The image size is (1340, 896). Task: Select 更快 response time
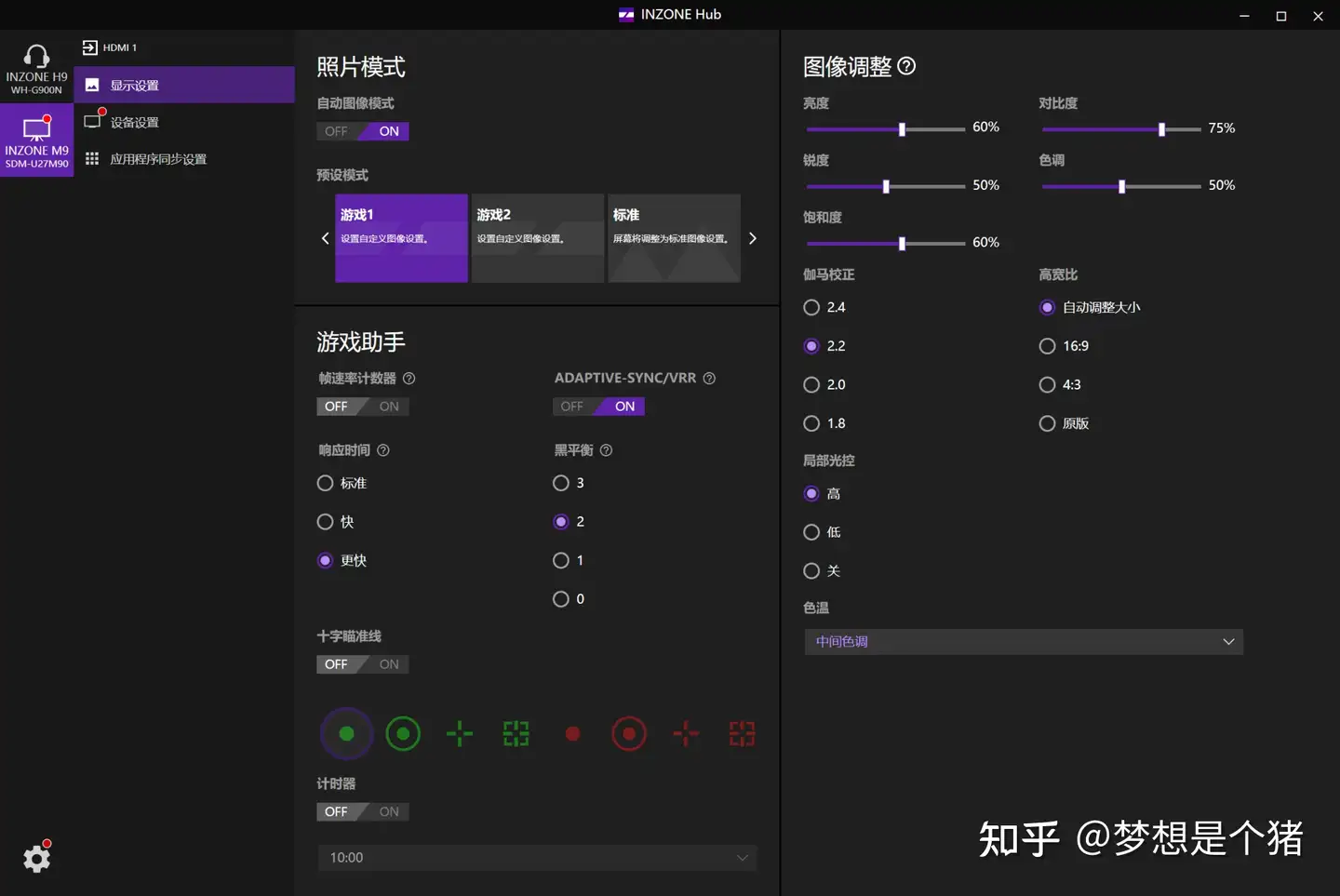pos(342,560)
